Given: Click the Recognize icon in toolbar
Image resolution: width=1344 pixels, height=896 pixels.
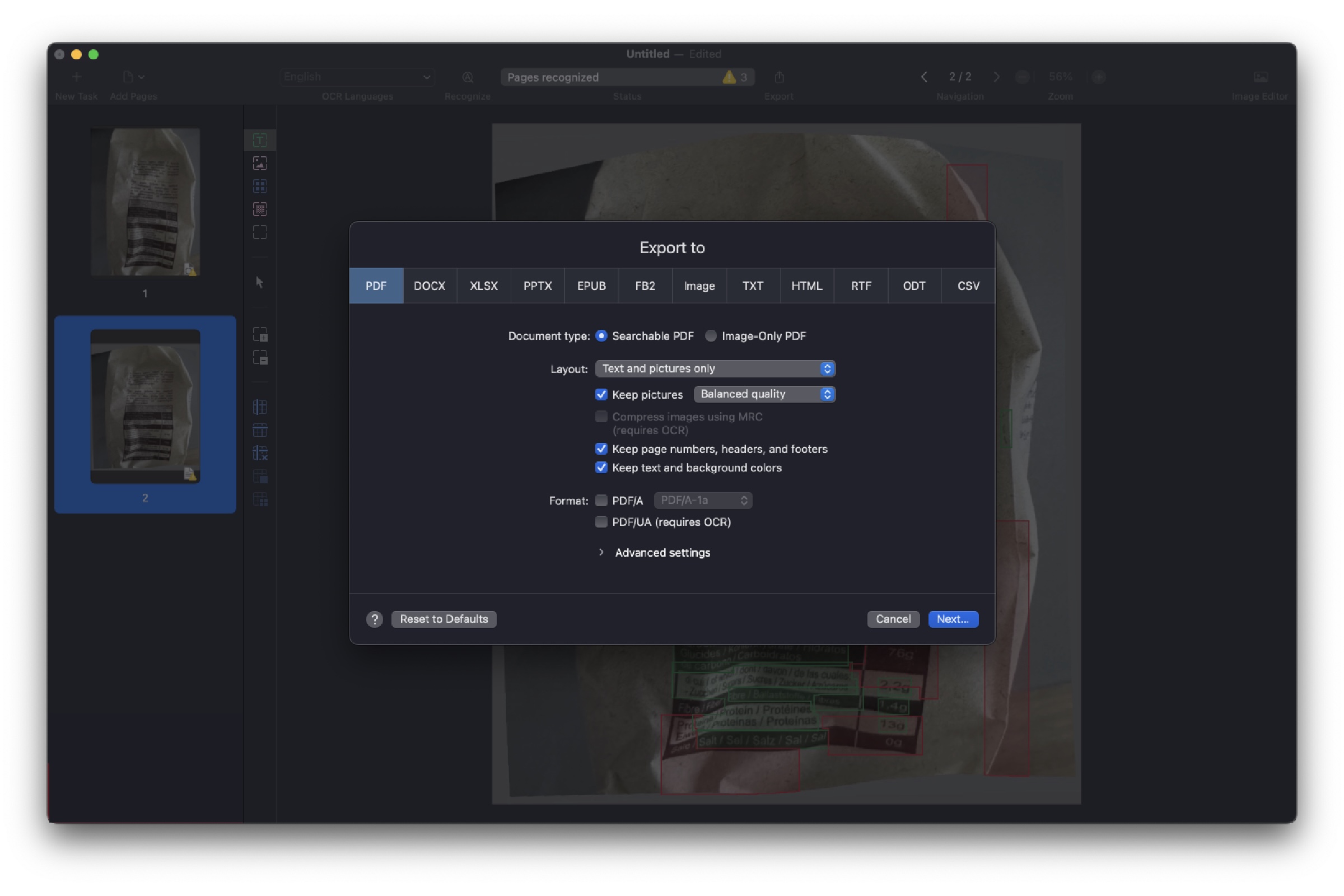Looking at the screenshot, I should [468, 77].
